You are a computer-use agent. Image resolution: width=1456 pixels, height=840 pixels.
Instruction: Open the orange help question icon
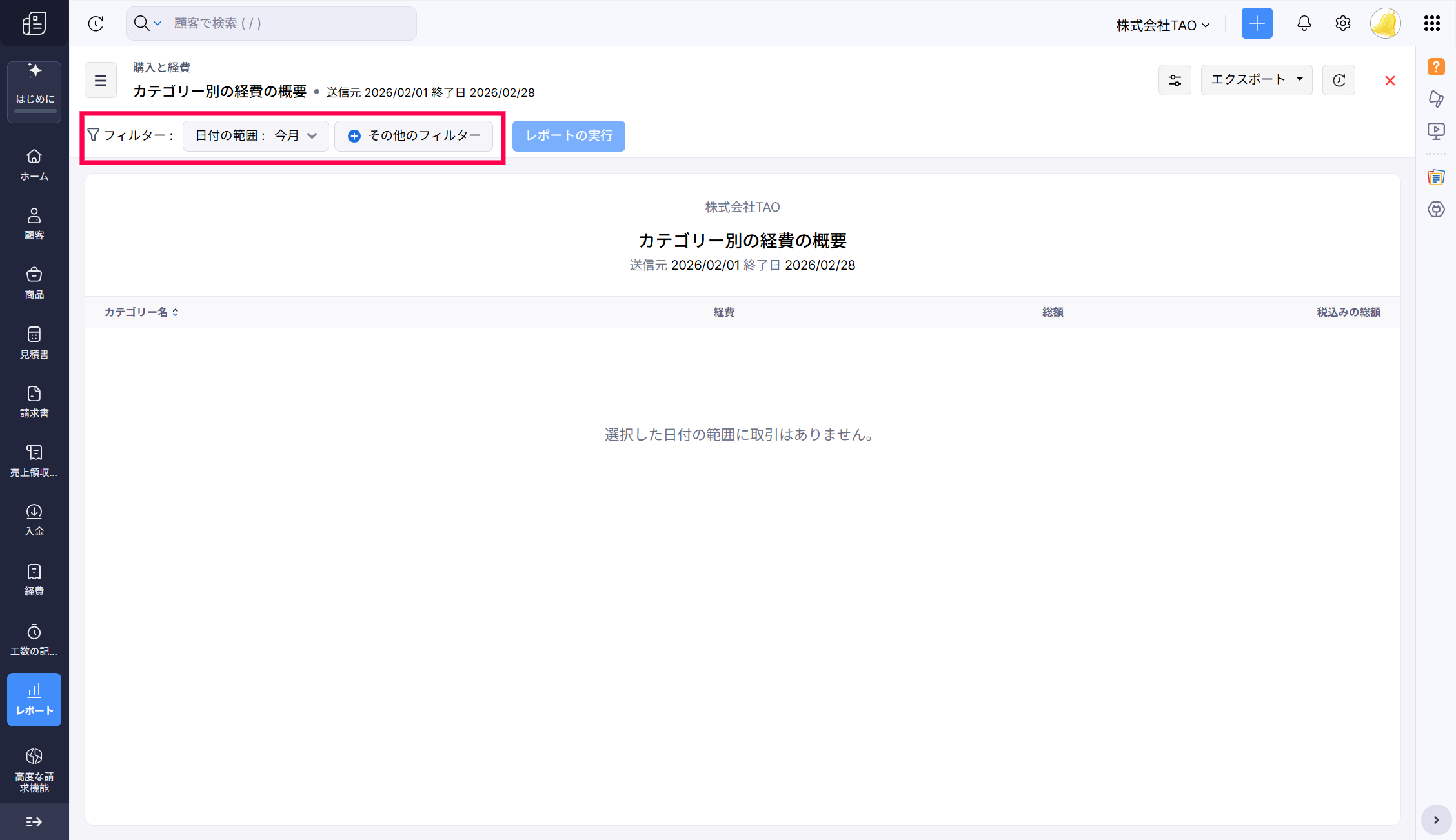click(x=1435, y=66)
